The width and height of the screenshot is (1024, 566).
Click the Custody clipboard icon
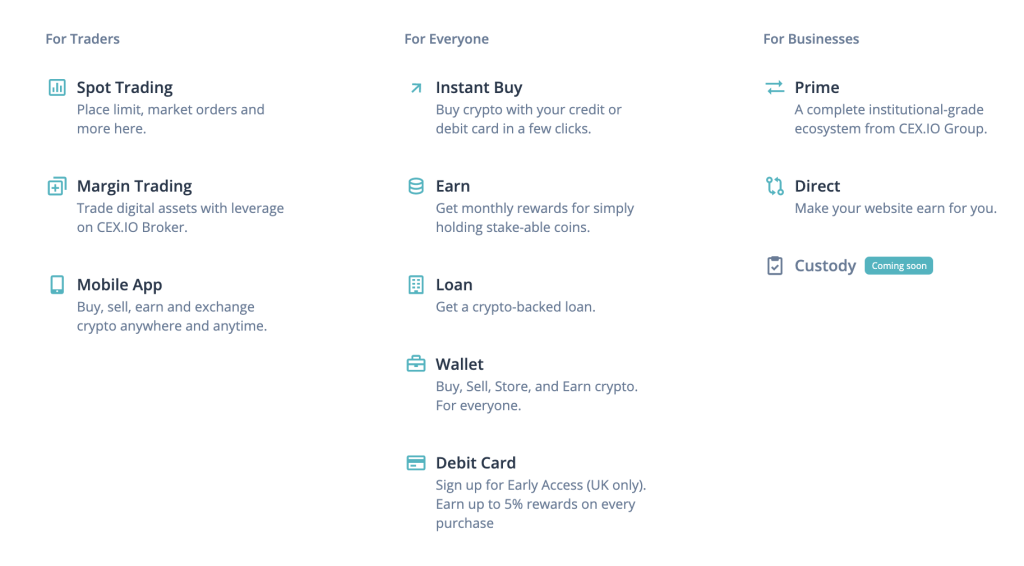click(775, 266)
